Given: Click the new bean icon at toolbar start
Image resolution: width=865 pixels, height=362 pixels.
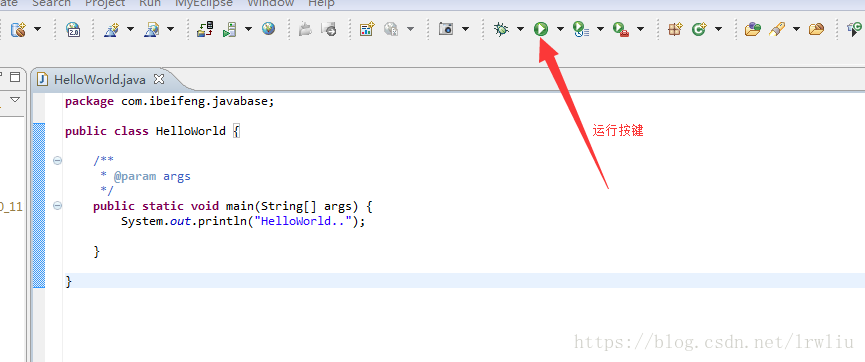Looking at the screenshot, I should click(x=18, y=29).
